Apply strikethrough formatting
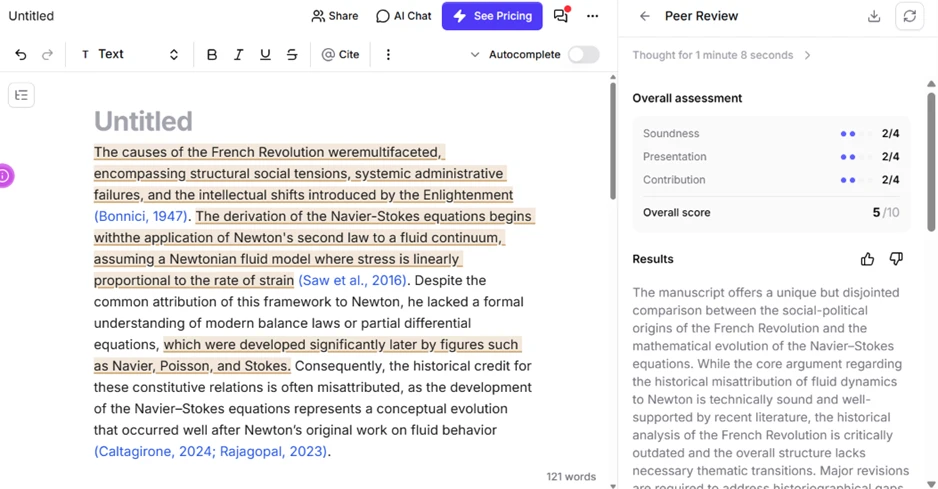 [x=292, y=54]
